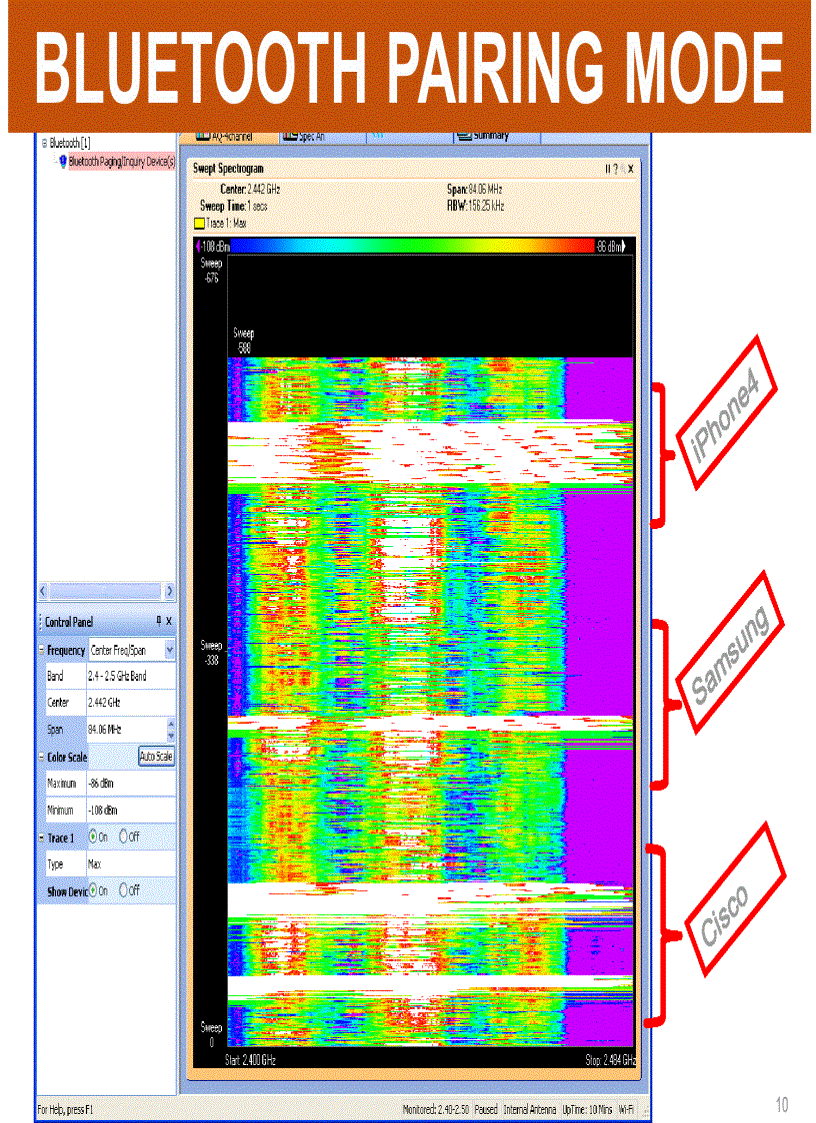Enable Trace 1 On option
Viewport: 816px width, 1123px height.
(x=93, y=836)
